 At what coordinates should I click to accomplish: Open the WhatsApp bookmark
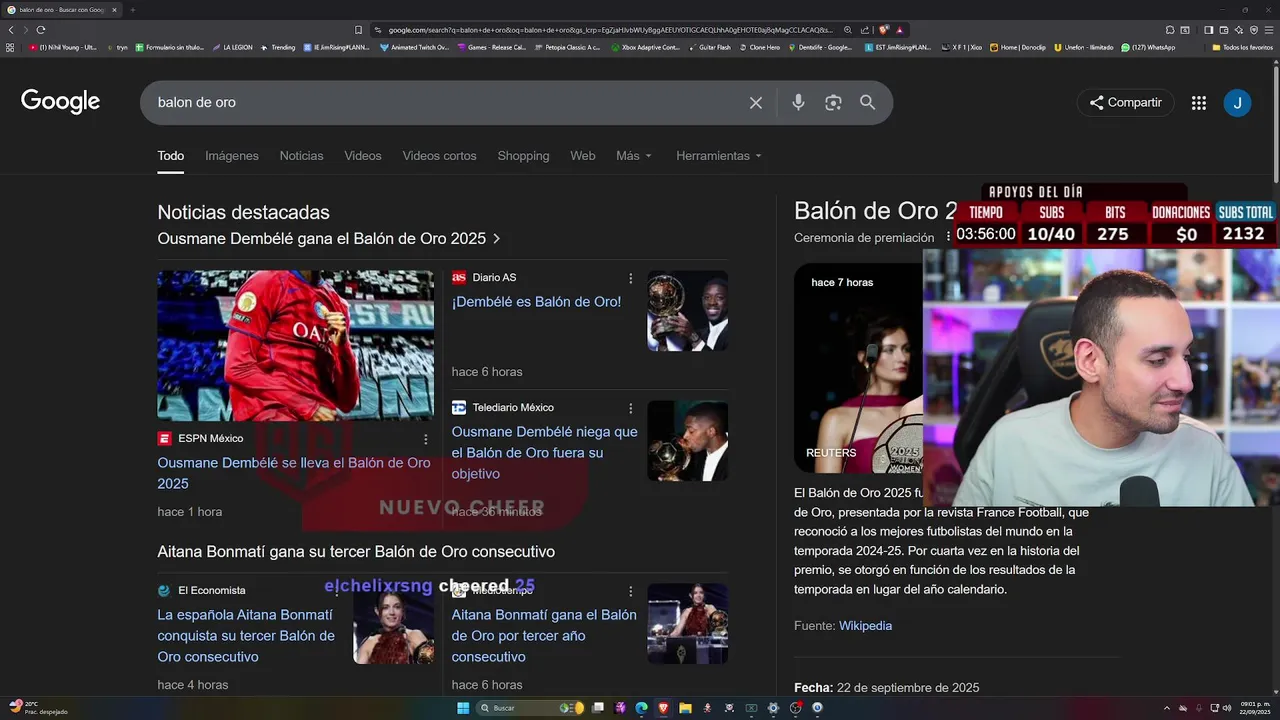(x=1148, y=47)
